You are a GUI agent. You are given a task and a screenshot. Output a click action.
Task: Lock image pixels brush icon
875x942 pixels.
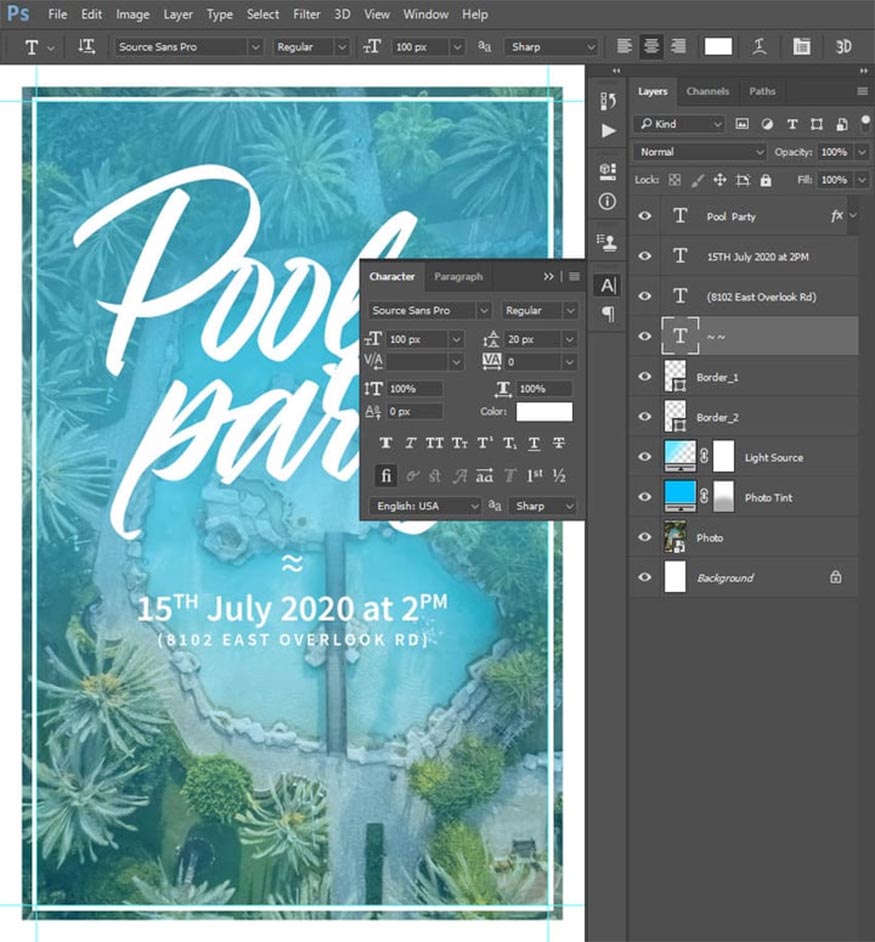(x=697, y=180)
